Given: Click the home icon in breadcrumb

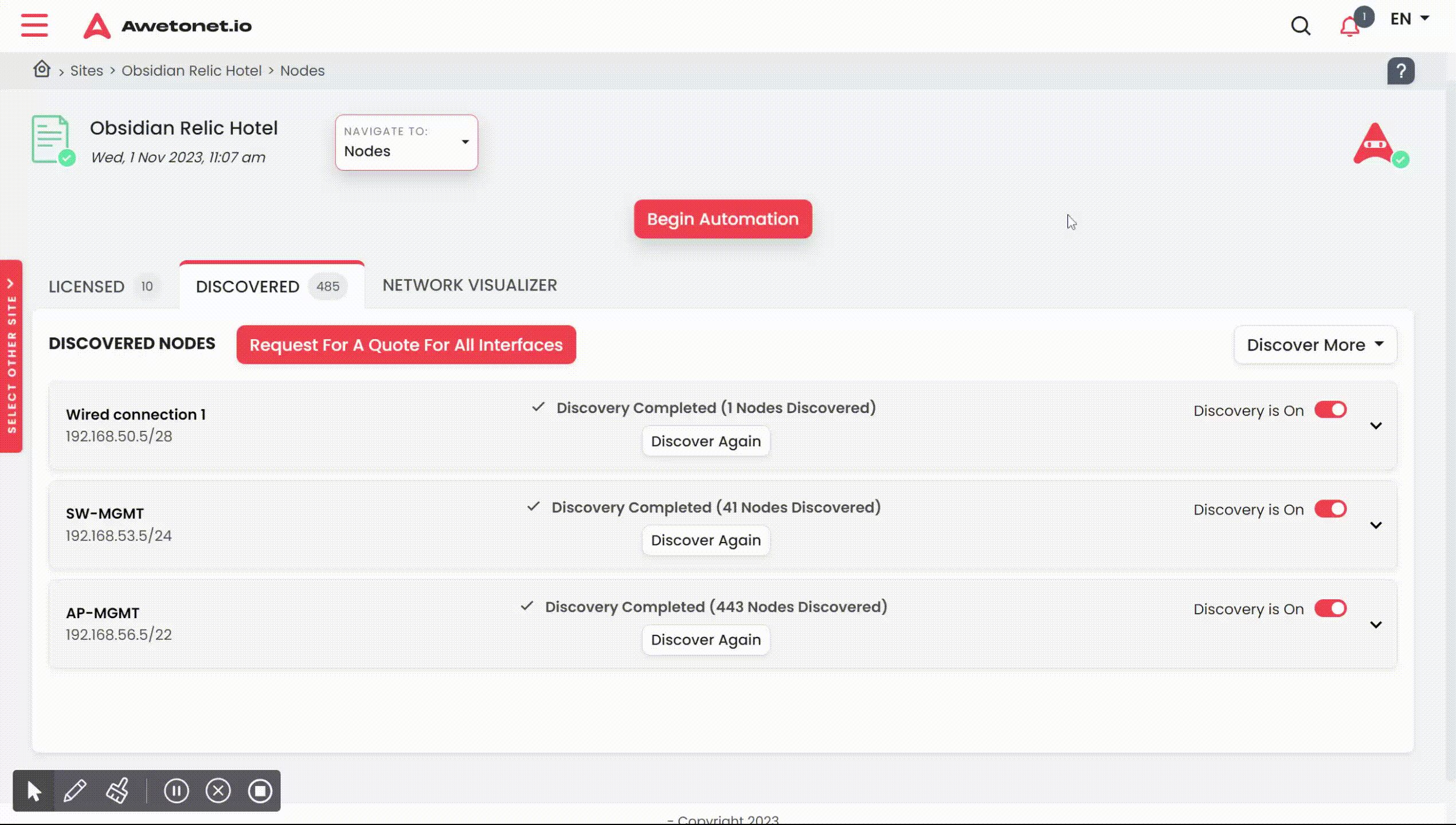Looking at the screenshot, I should point(42,70).
